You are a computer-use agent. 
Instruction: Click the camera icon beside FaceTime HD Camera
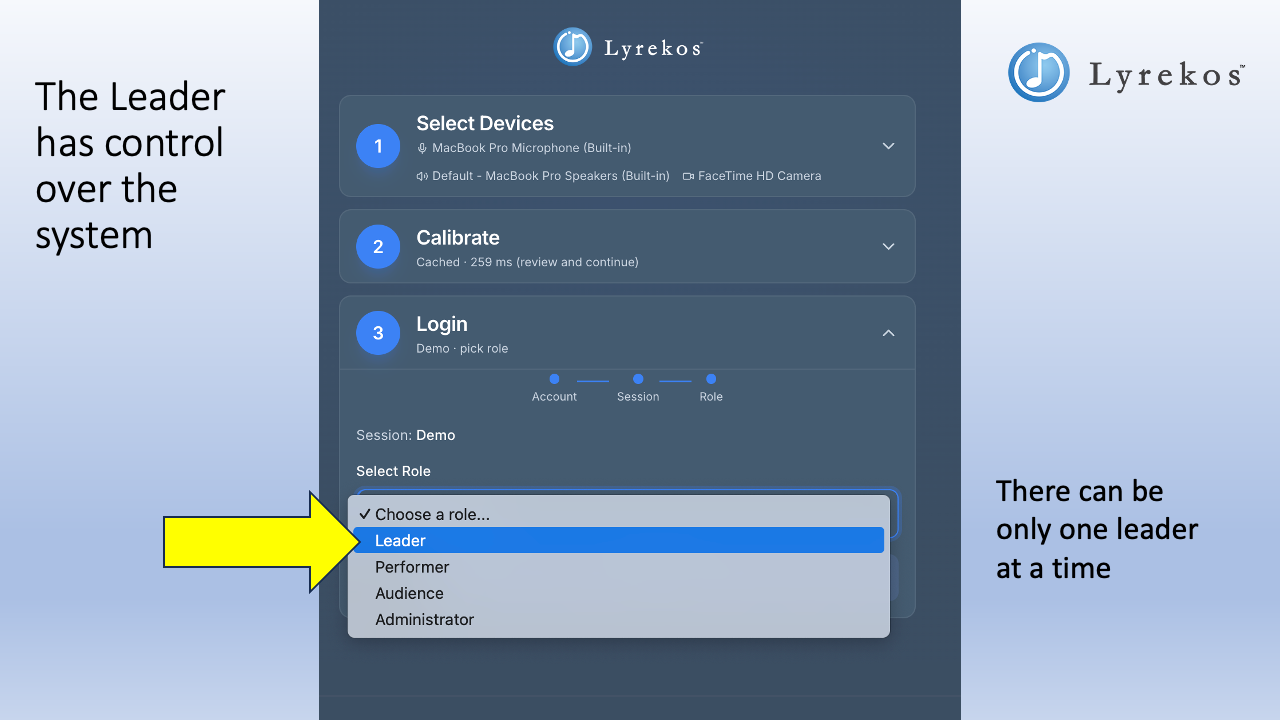687,175
